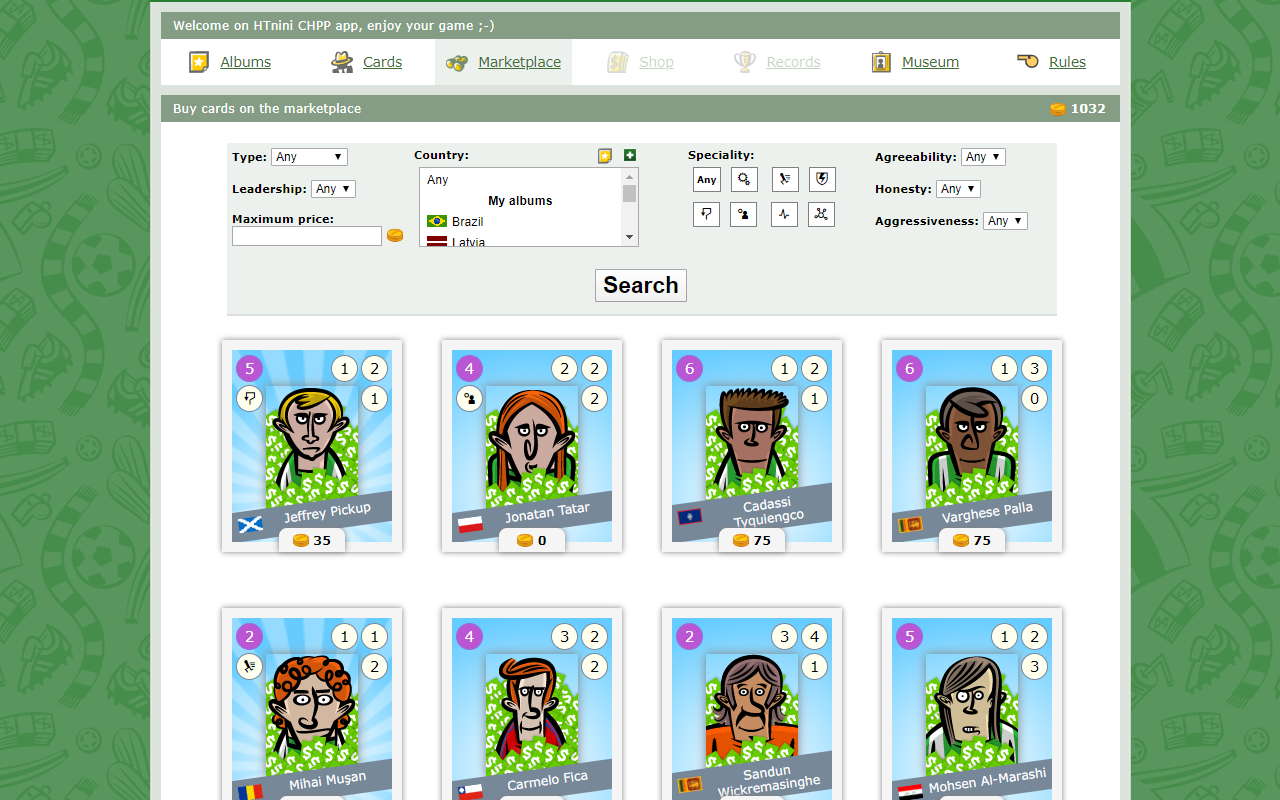Click the Brazil flag in Country list
1280x800 pixels.
click(437, 221)
